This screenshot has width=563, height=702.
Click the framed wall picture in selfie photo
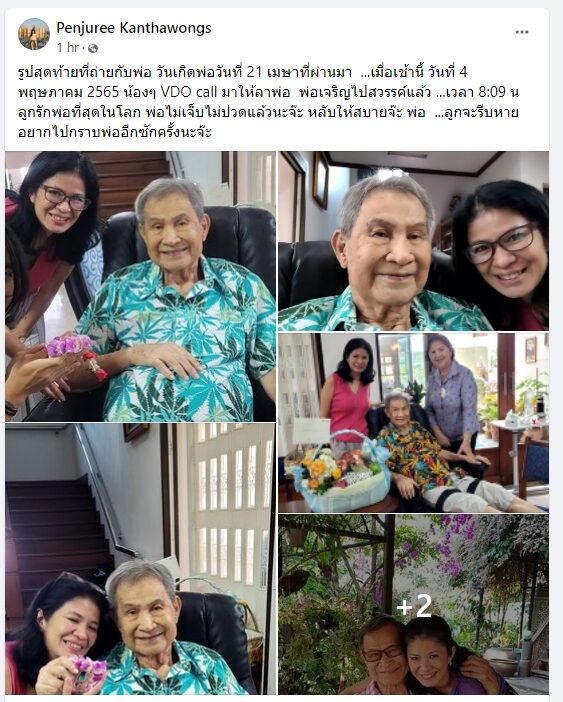[x=320, y=179]
